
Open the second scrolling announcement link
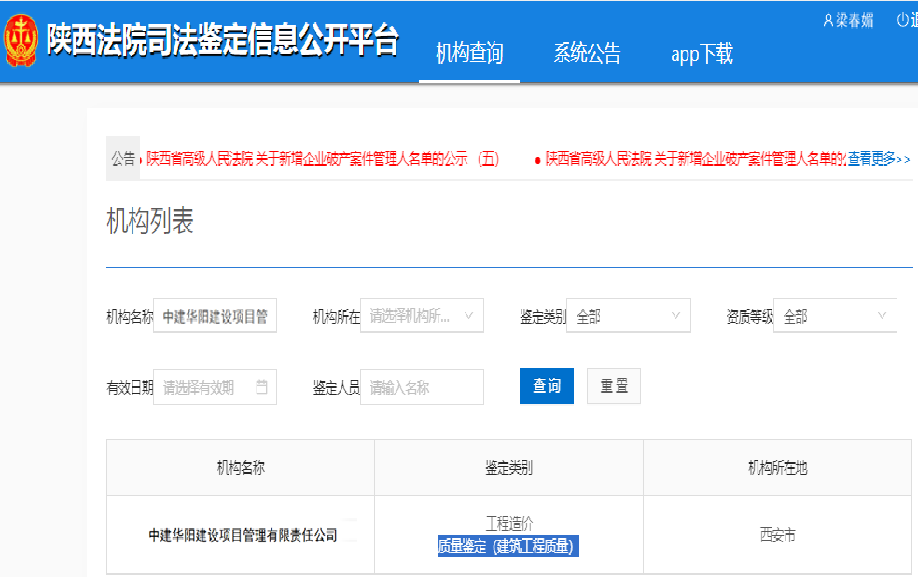pyautogui.click(x=695, y=159)
